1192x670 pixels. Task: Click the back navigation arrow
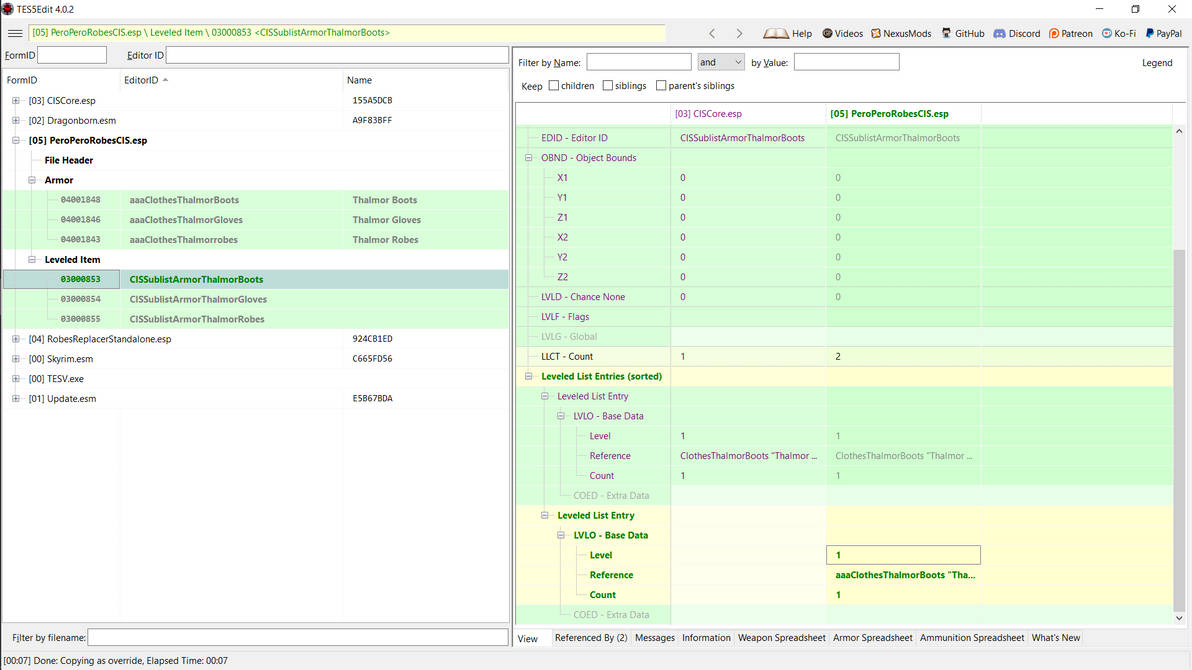coord(712,33)
